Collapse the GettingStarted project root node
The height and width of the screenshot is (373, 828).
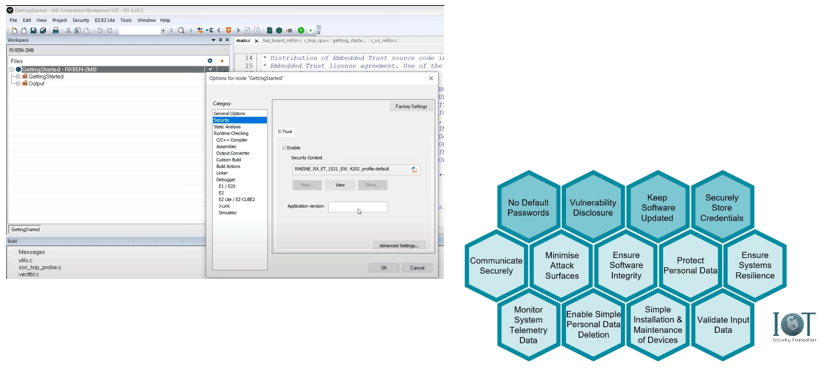click(x=11, y=69)
